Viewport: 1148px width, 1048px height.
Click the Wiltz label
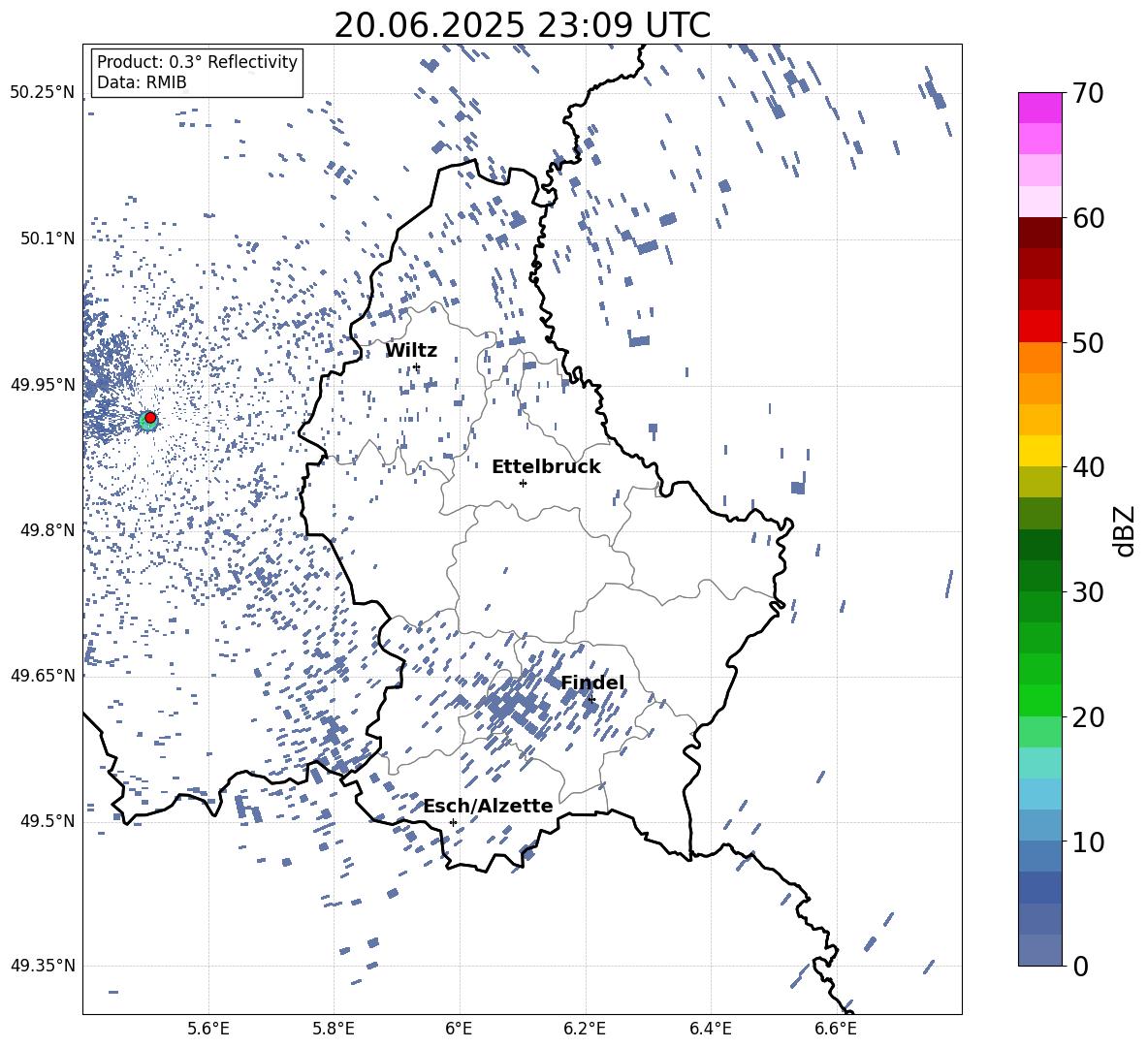[x=411, y=351]
